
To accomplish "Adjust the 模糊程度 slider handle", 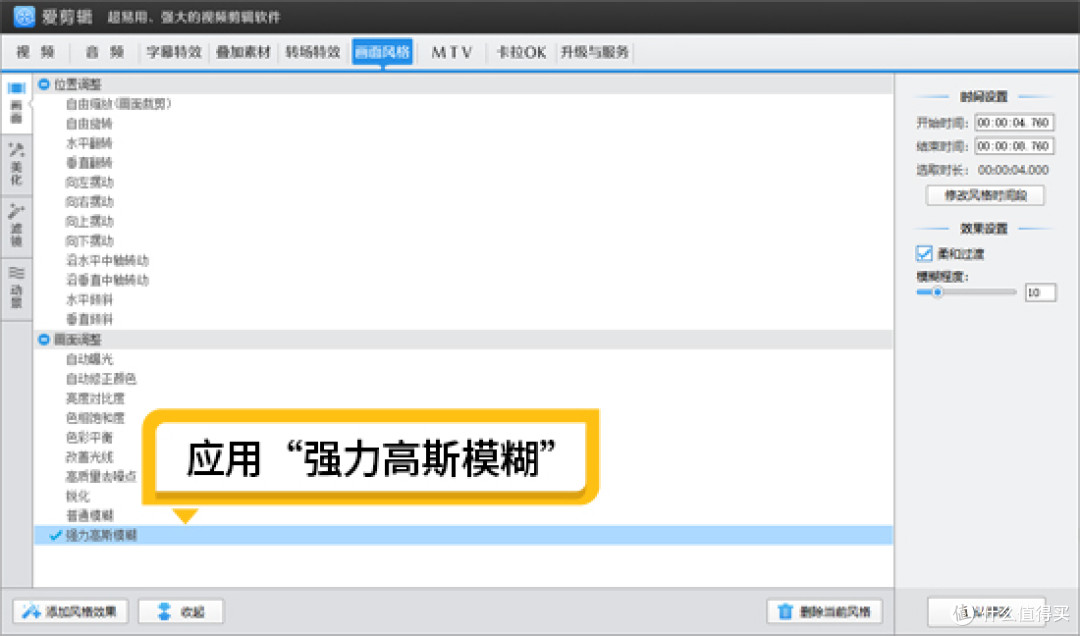I will [937, 292].
